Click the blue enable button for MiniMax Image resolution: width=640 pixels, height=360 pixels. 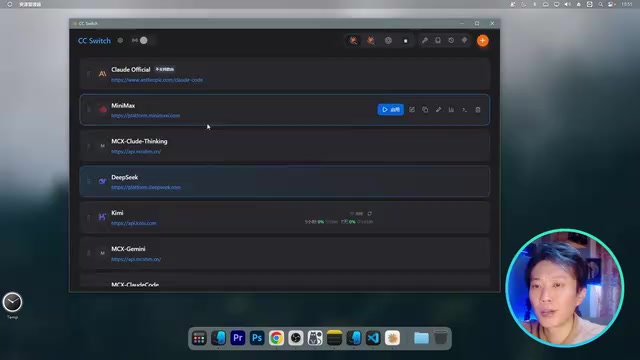point(391,109)
